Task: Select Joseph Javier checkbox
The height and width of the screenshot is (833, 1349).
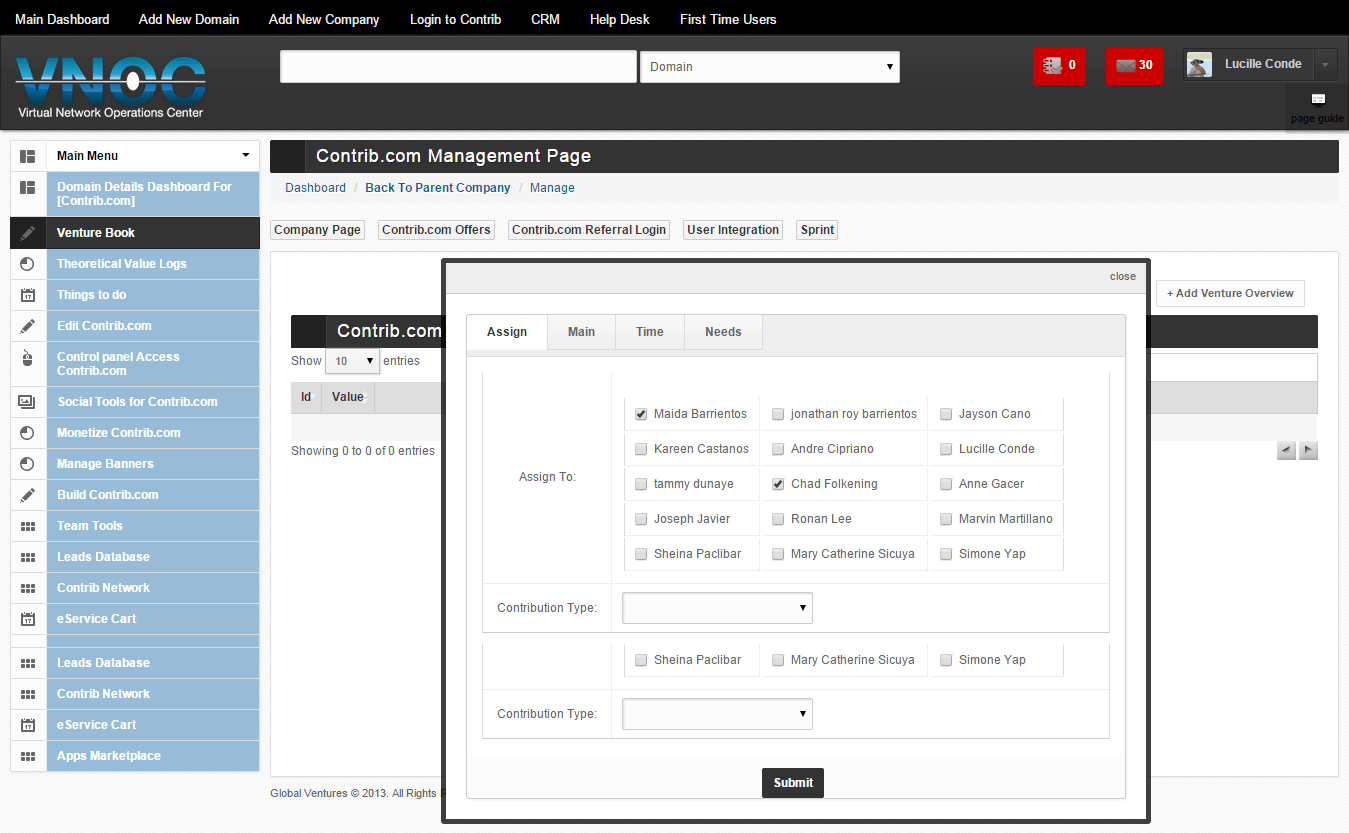Action: tap(641, 519)
